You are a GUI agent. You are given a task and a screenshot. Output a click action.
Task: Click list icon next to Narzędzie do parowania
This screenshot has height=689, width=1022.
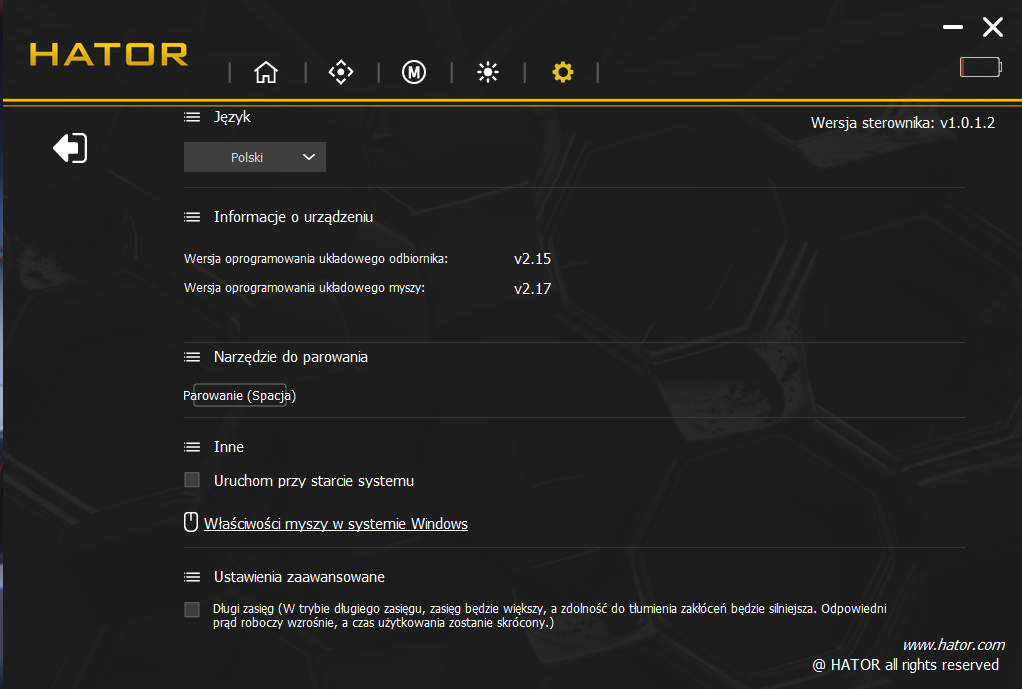192,357
